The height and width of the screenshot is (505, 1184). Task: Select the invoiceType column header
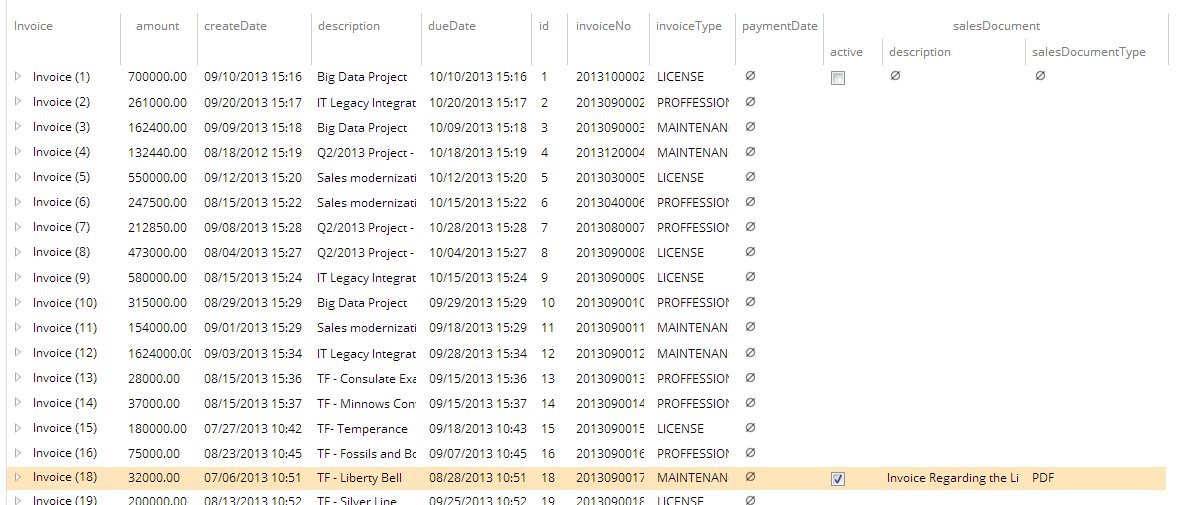pyautogui.click(x=688, y=26)
